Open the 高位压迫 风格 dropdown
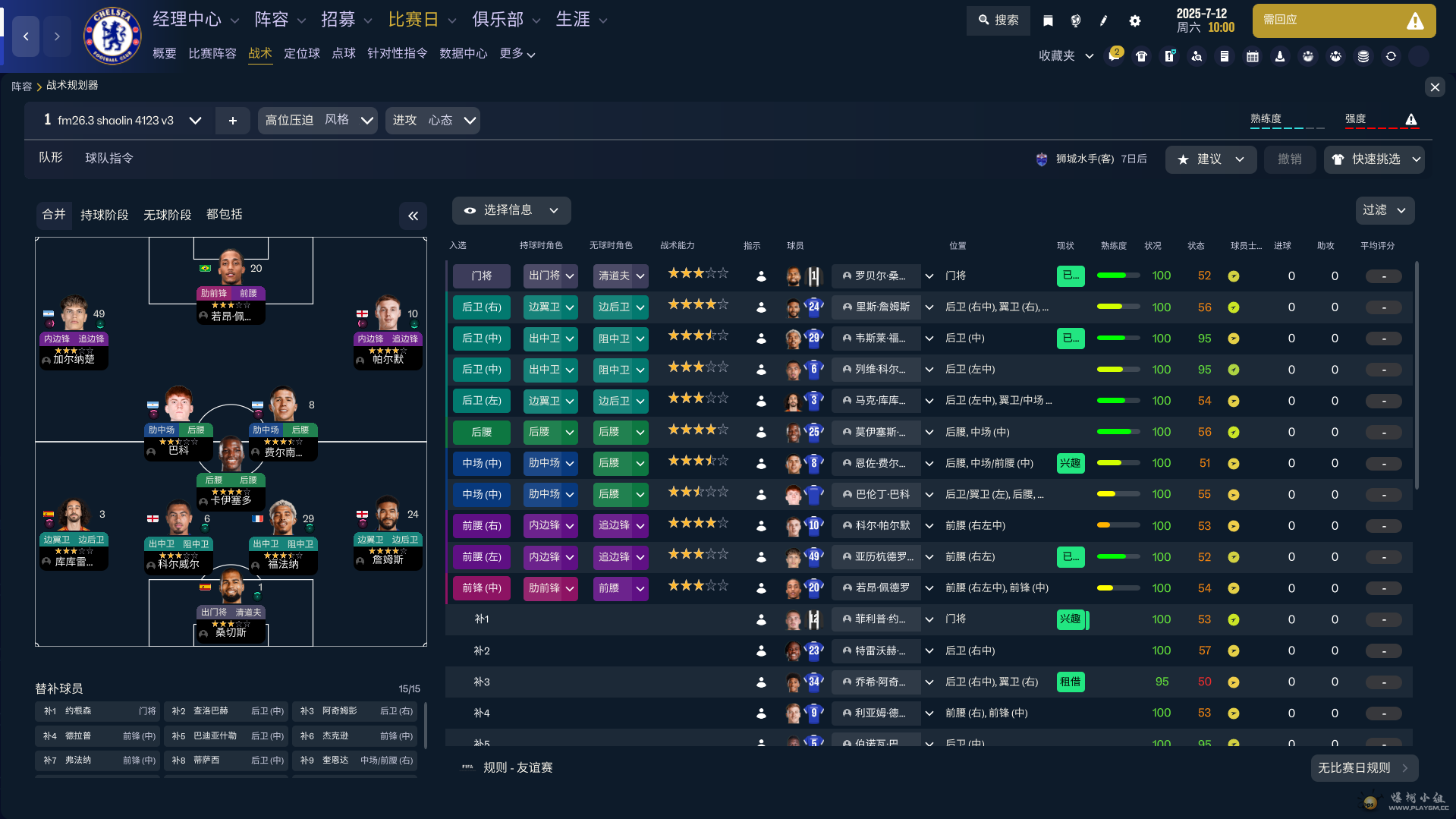1456x819 pixels. pos(317,120)
